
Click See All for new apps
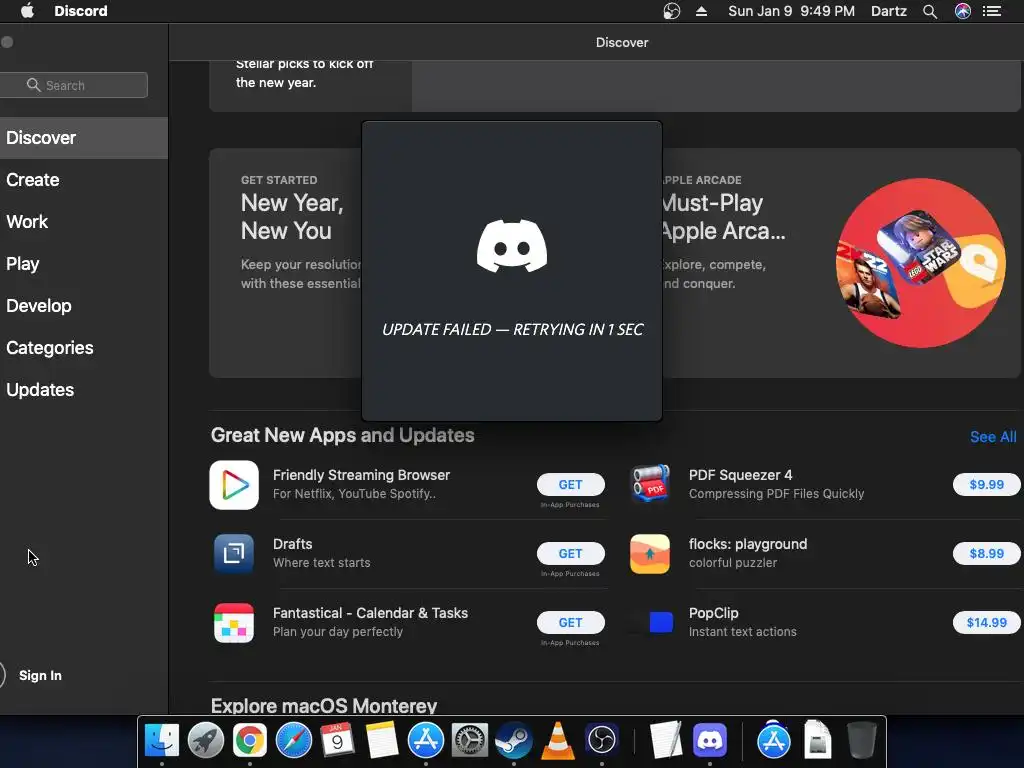tap(993, 437)
